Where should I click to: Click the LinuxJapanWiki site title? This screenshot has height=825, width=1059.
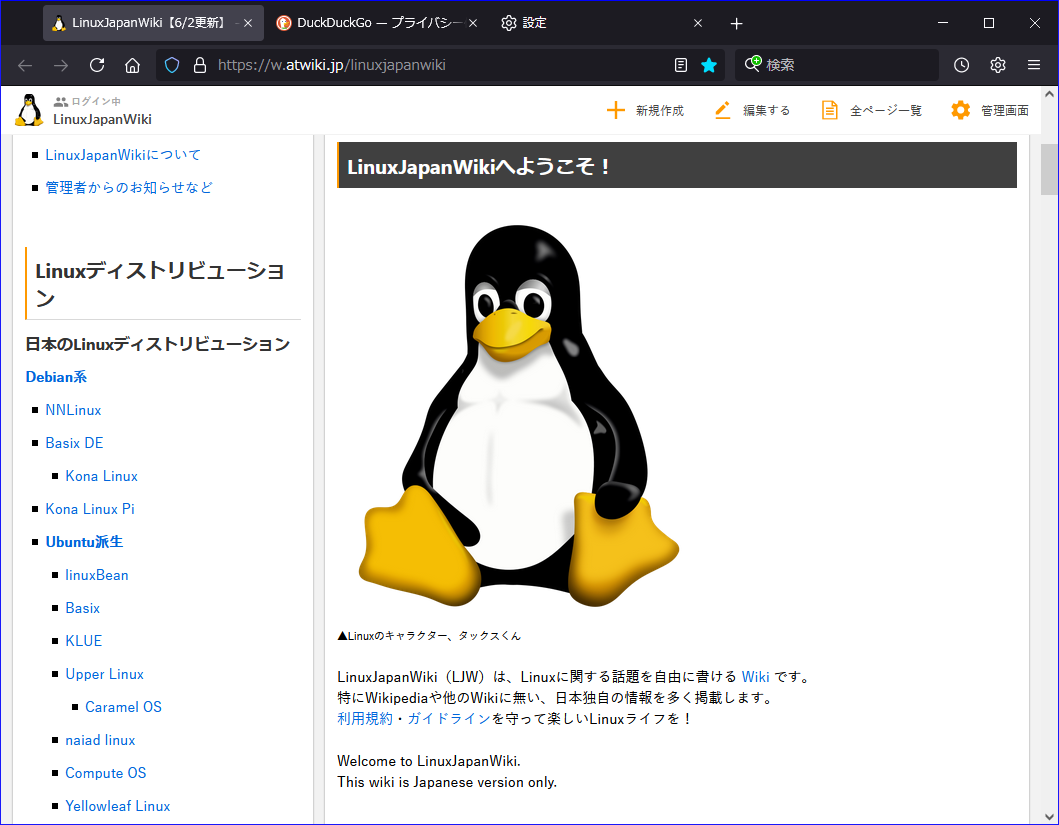coord(103,119)
